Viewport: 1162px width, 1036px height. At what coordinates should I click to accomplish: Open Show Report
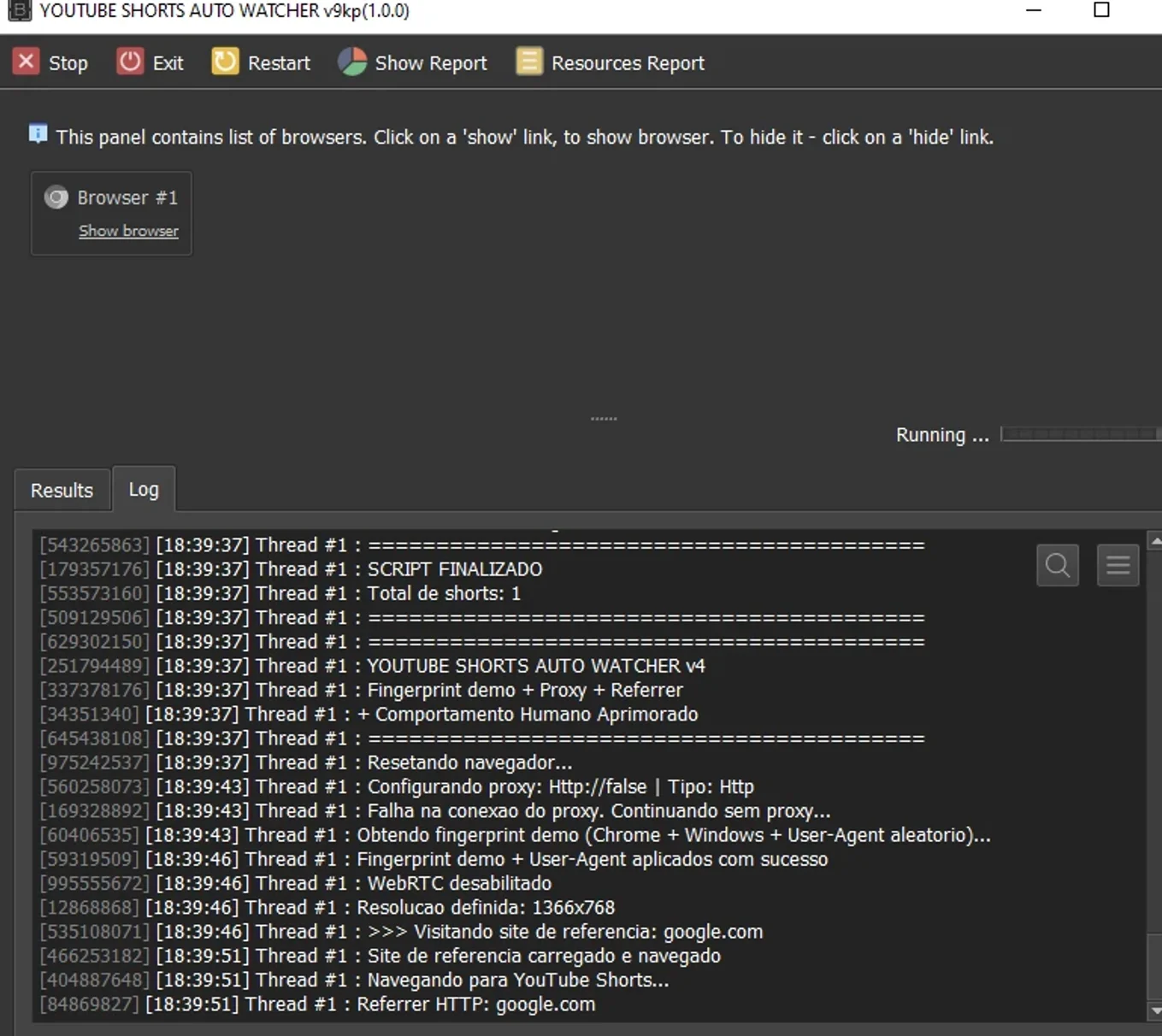[431, 63]
